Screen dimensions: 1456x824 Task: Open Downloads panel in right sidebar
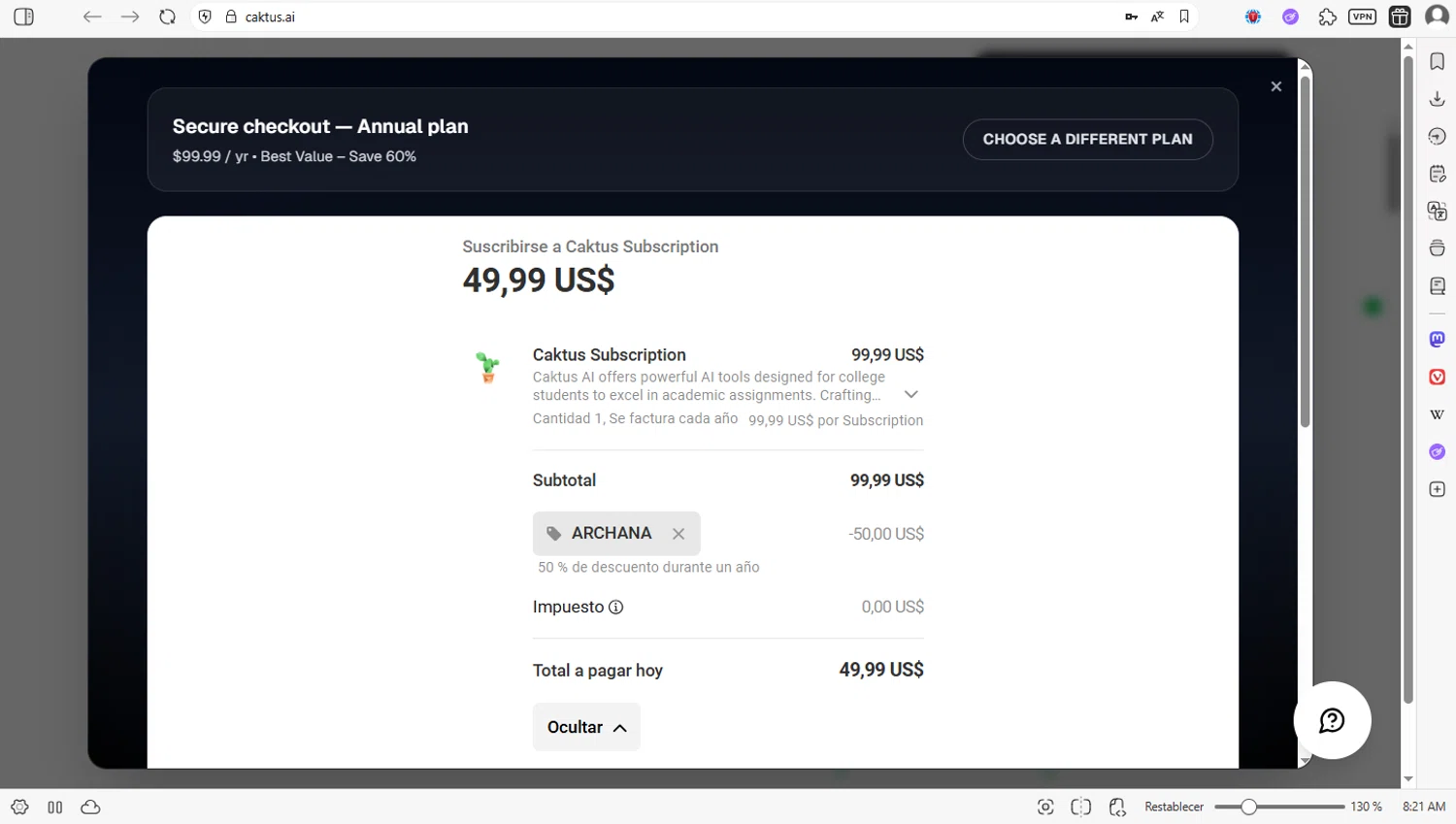point(1438,99)
